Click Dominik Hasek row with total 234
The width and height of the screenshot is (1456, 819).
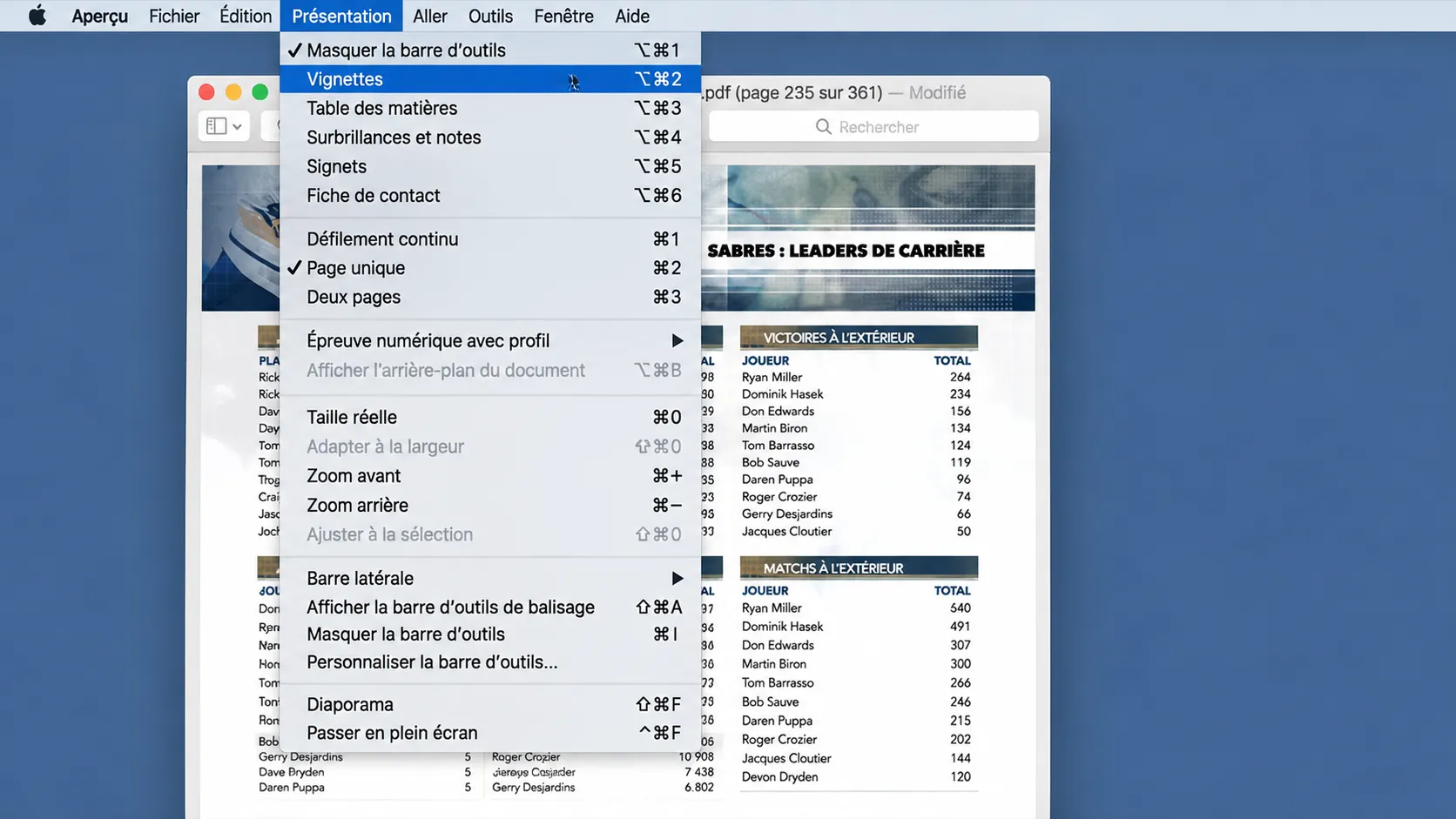pyautogui.click(x=857, y=394)
